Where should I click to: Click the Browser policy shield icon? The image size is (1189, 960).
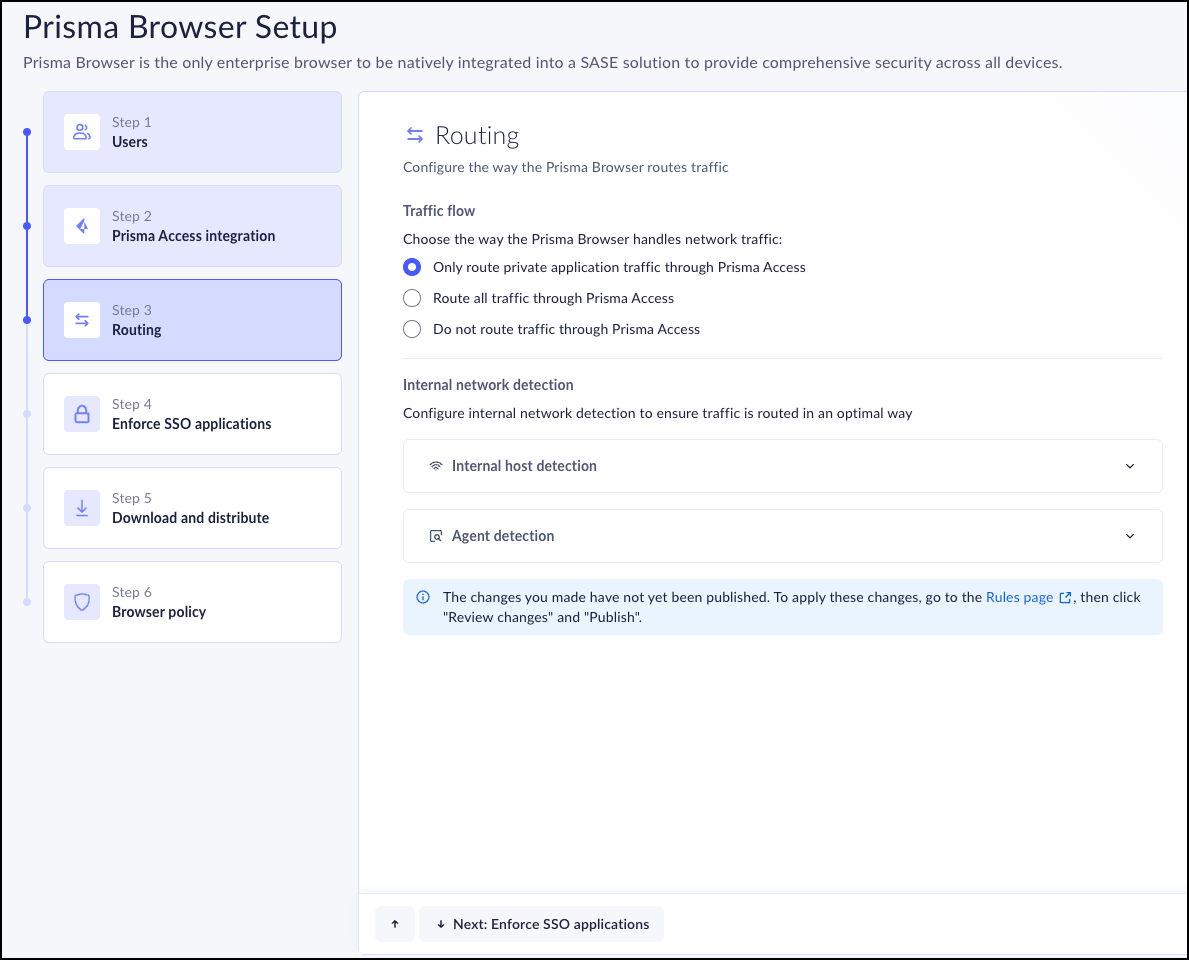(x=82, y=602)
